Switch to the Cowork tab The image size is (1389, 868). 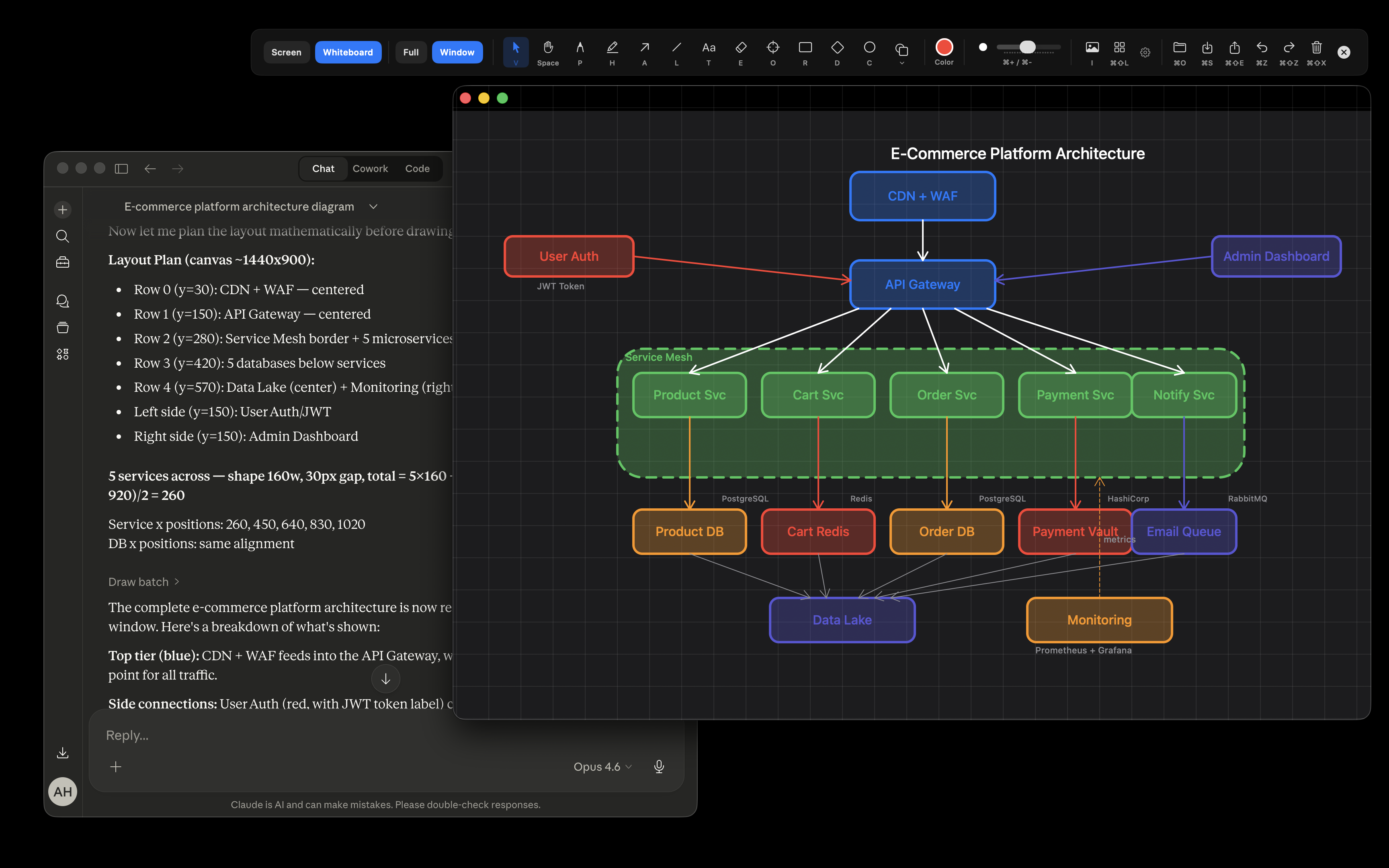370,168
